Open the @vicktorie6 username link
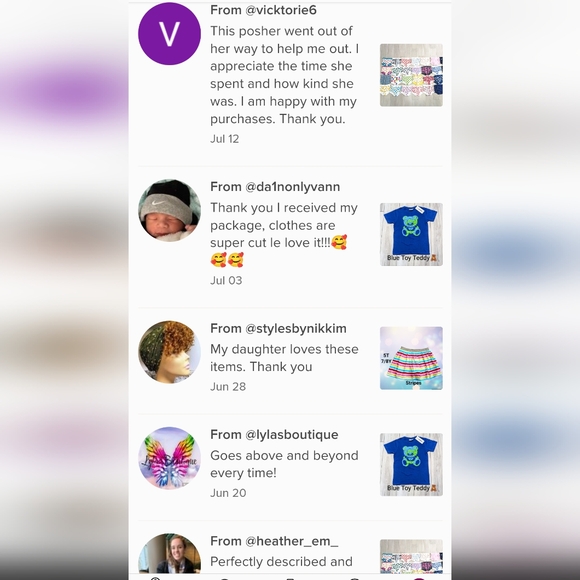The width and height of the screenshot is (580, 580). 281,10
